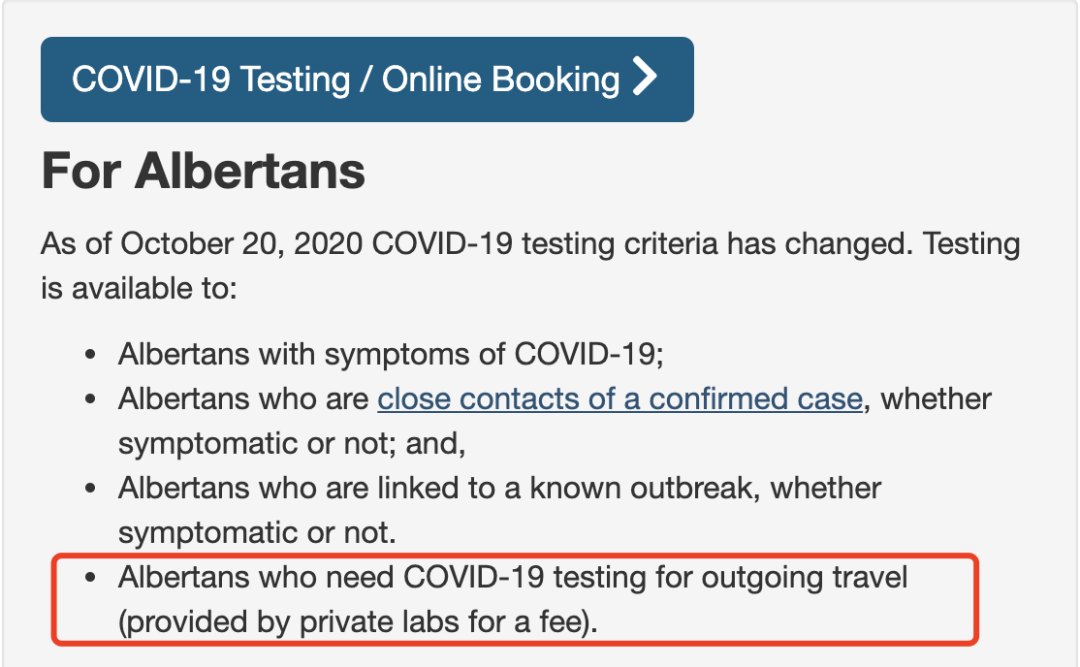Follow the close contacts of a confirmed case link
The image size is (1080, 667).
pos(620,399)
